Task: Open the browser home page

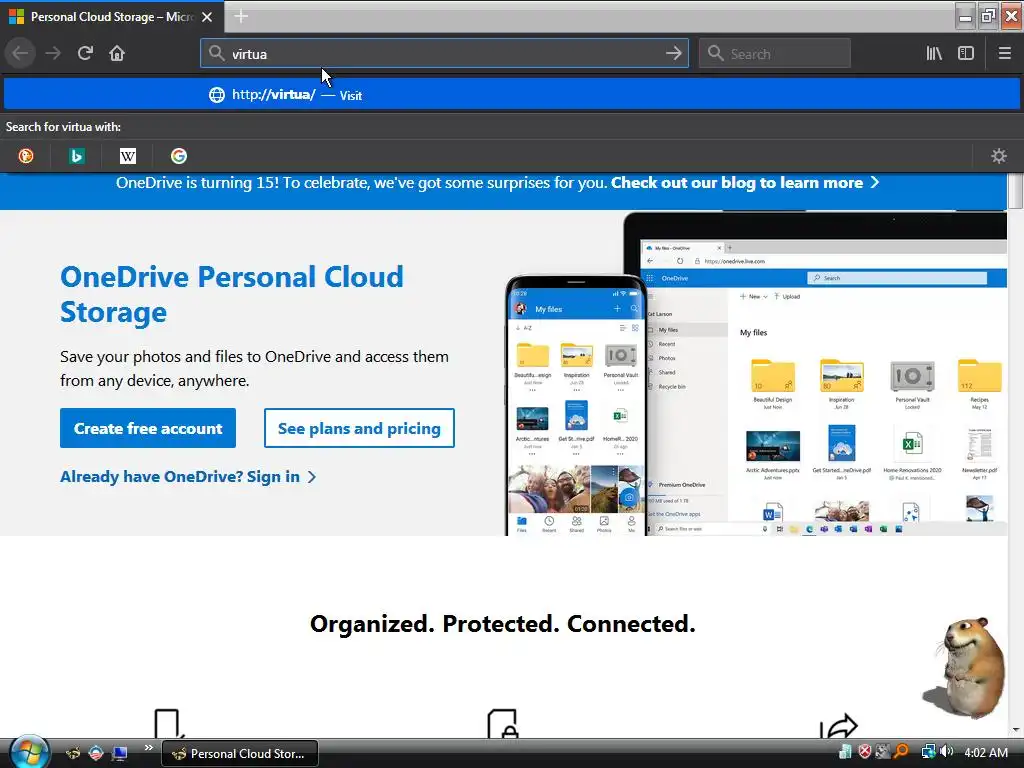Action: click(x=117, y=54)
